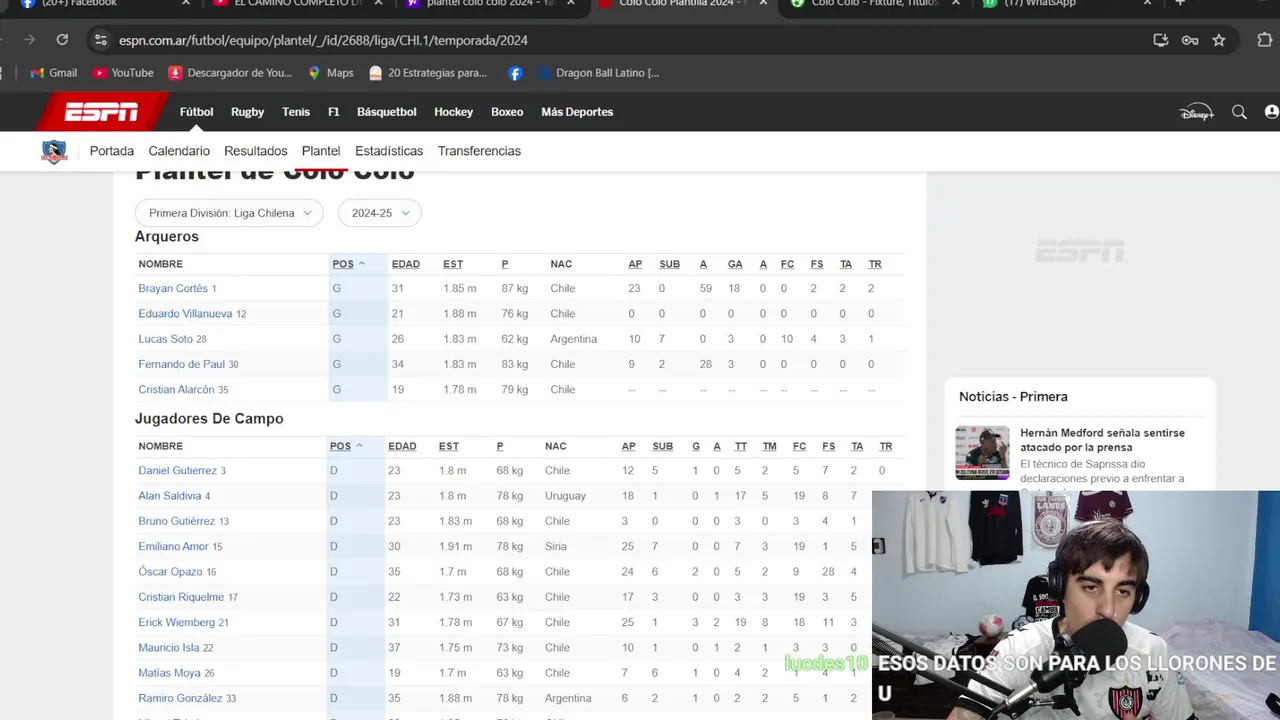Image resolution: width=1280 pixels, height=720 pixels.
Task: Open Cristian Alarcón player page
Action: click(176, 389)
